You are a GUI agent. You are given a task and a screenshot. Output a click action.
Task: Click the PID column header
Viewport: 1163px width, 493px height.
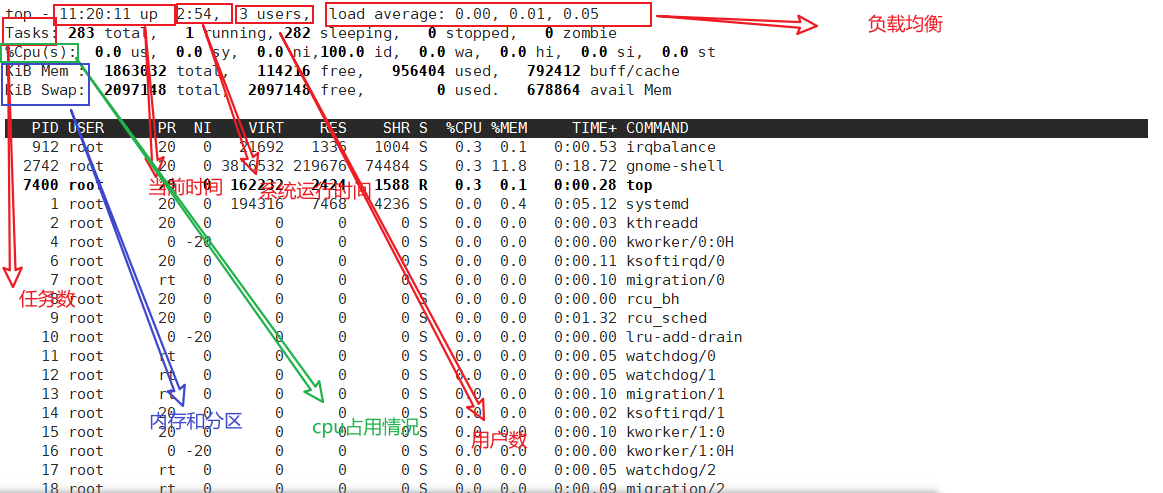[x=45, y=128]
